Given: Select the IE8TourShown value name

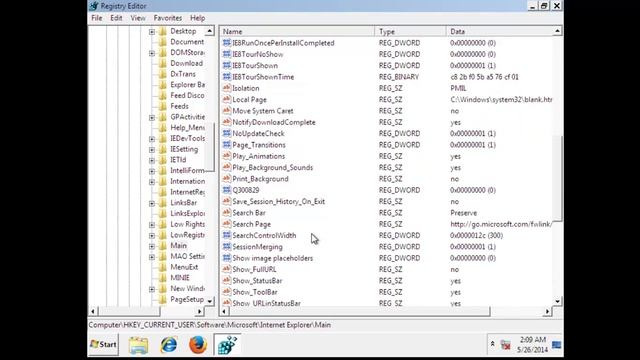Looking at the screenshot, I should coord(255,65).
